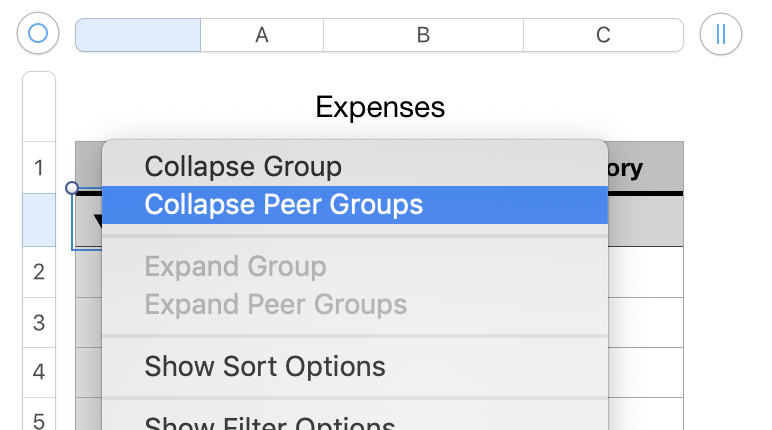This screenshot has width=772, height=430.
Task: Select row 1 header
Action: pyautogui.click(x=39, y=168)
